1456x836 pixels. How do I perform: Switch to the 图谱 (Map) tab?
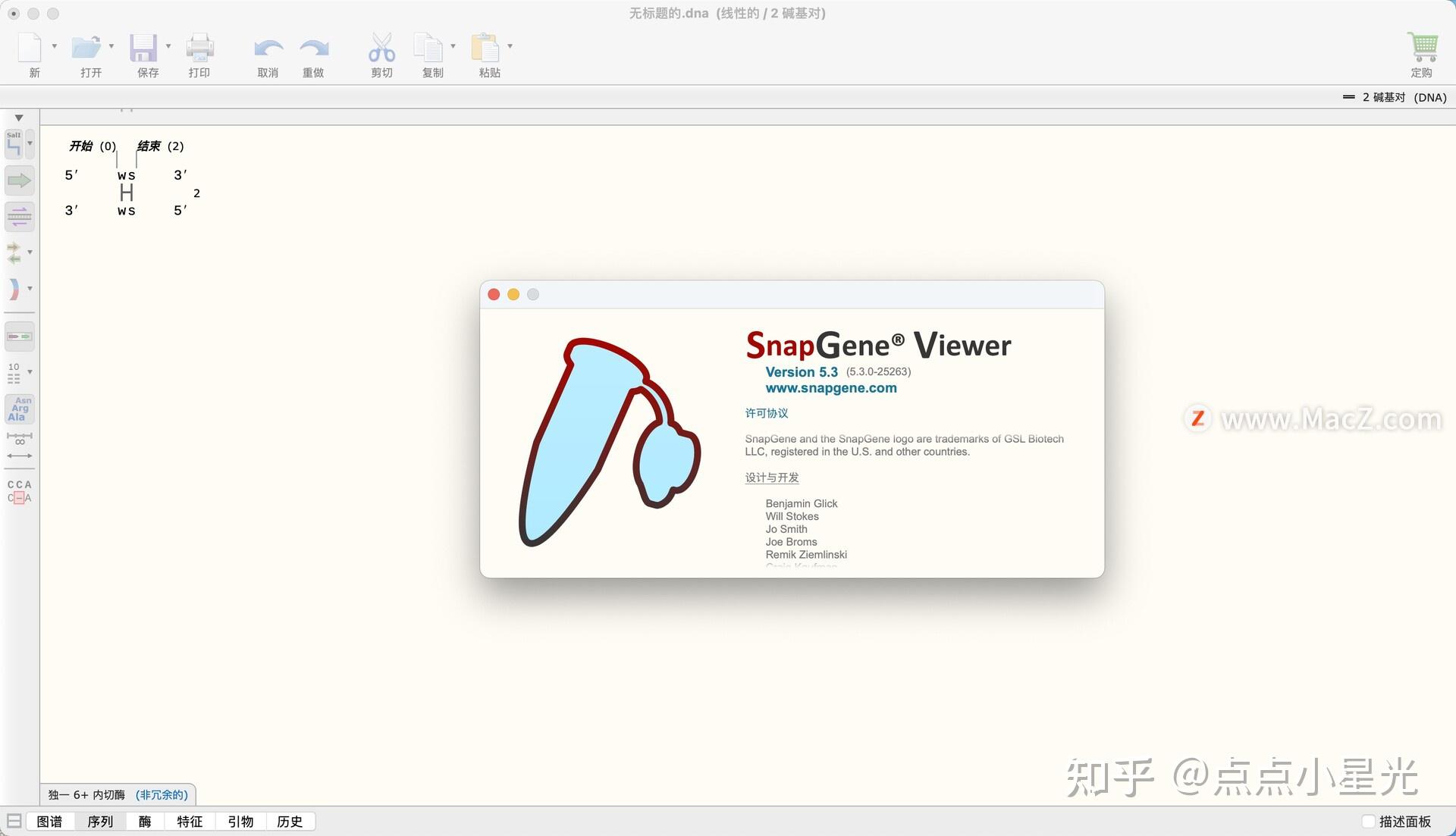pos(50,821)
